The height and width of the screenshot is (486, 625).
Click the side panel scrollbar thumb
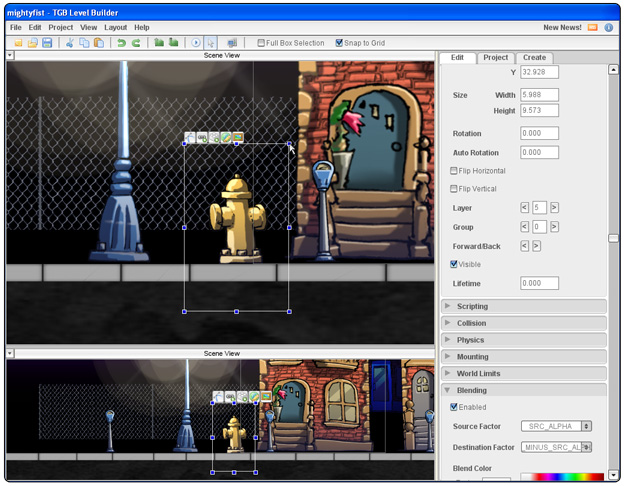(613, 238)
